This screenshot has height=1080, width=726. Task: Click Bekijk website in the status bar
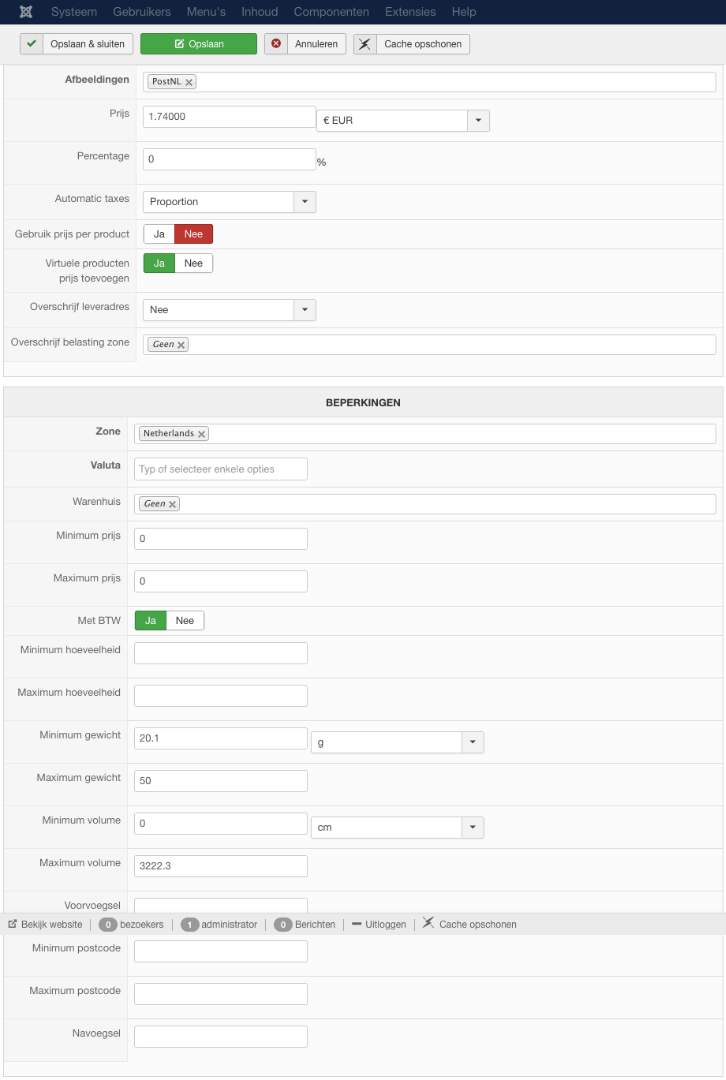coord(45,924)
